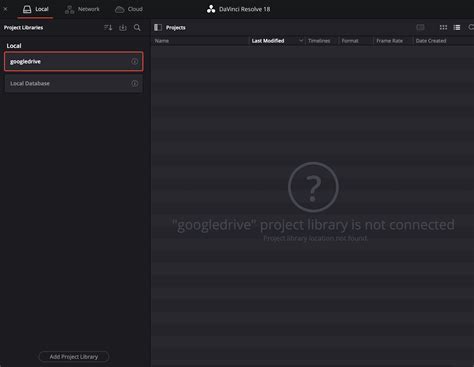Sort projects by the Name column
This screenshot has height=367, width=474.
162,41
